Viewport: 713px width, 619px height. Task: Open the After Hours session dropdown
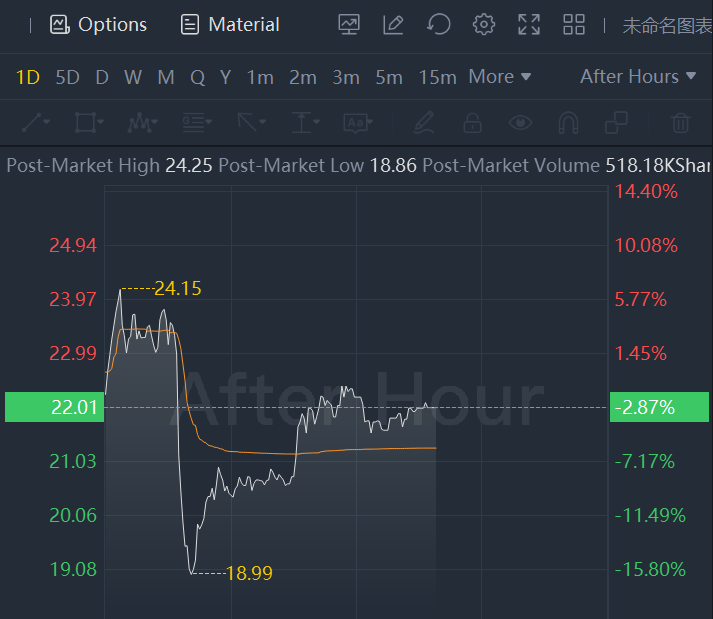tap(638, 77)
